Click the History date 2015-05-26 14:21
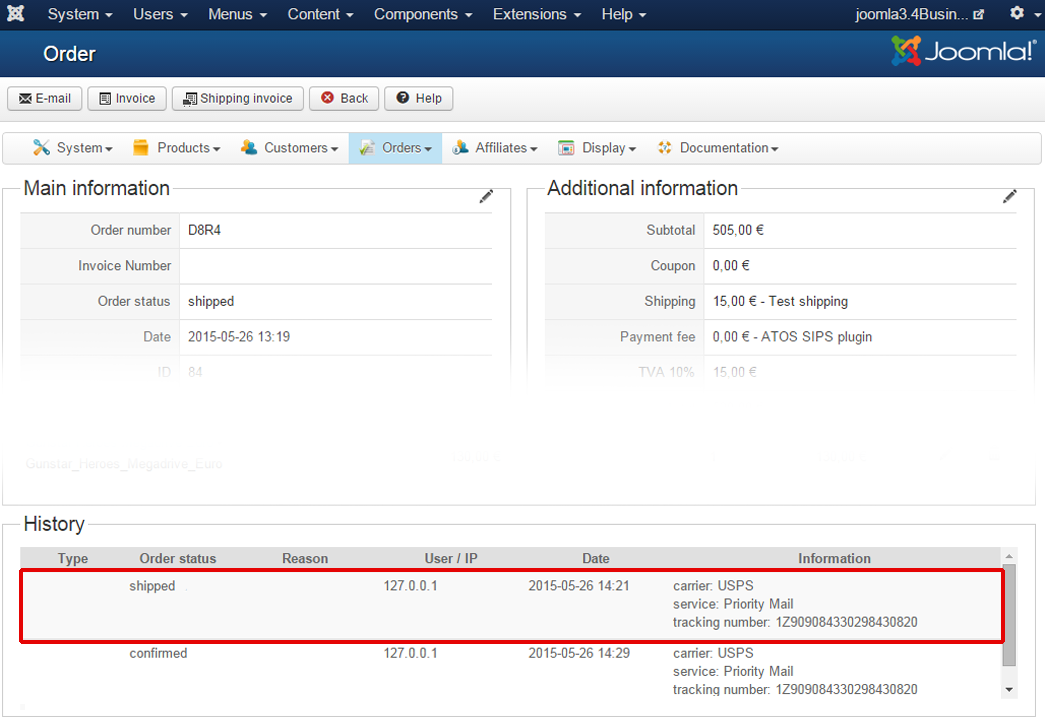Screen dimensions: 1045x724 [578, 586]
